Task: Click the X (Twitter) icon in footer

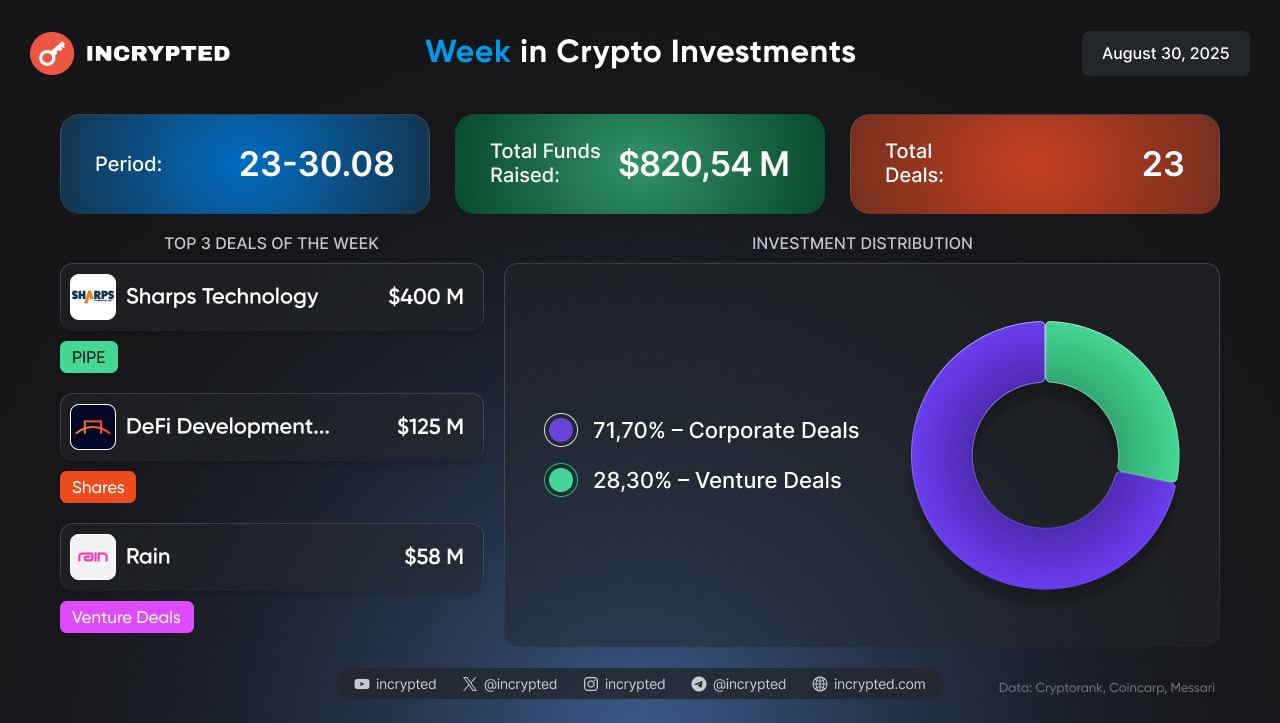Action: click(x=470, y=684)
